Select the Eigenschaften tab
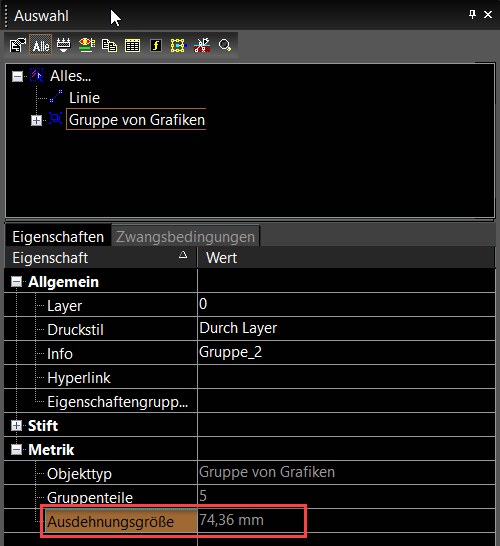 tap(58, 236)
